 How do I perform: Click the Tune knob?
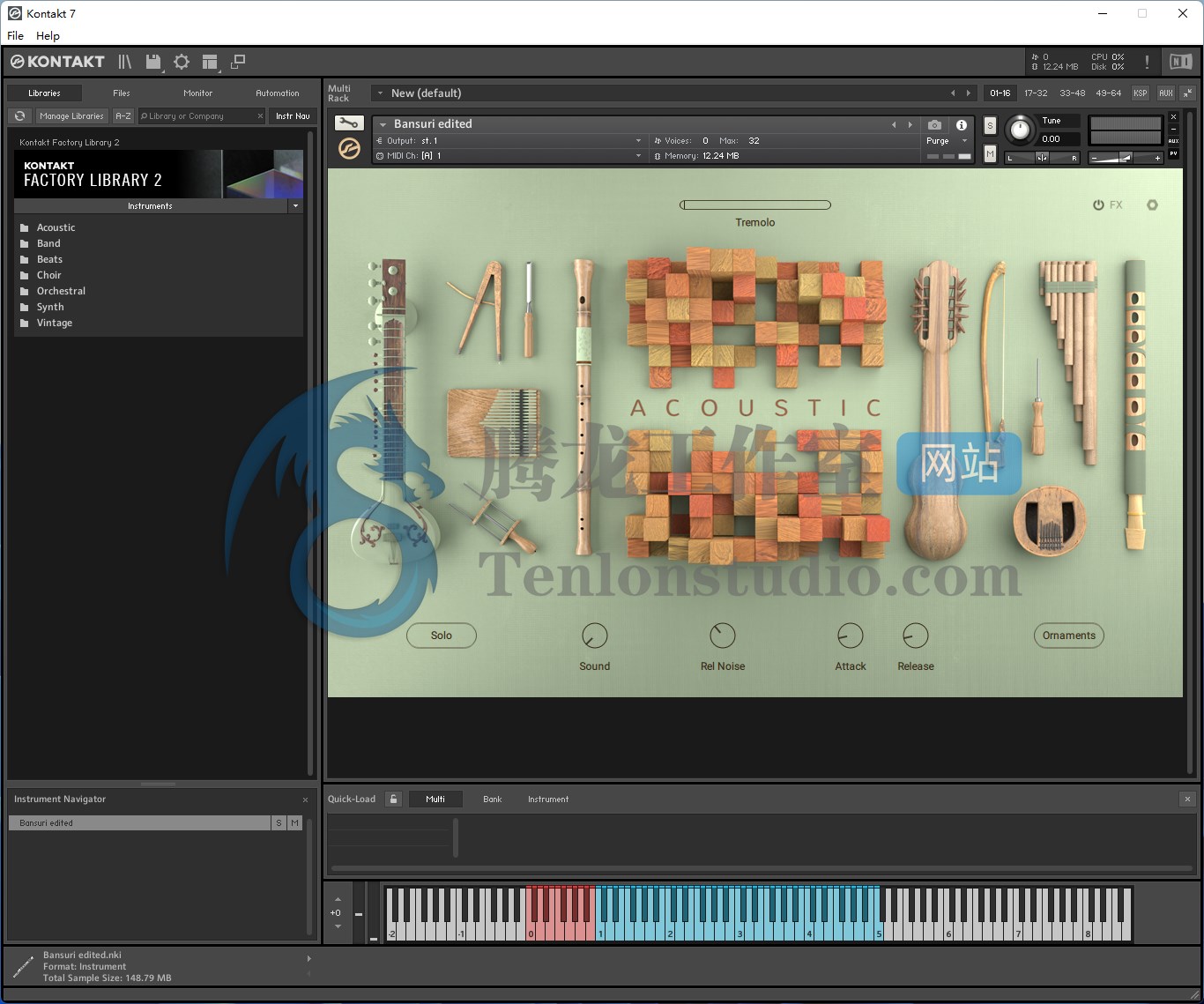pyautogui.click(x=1020, y=130)
